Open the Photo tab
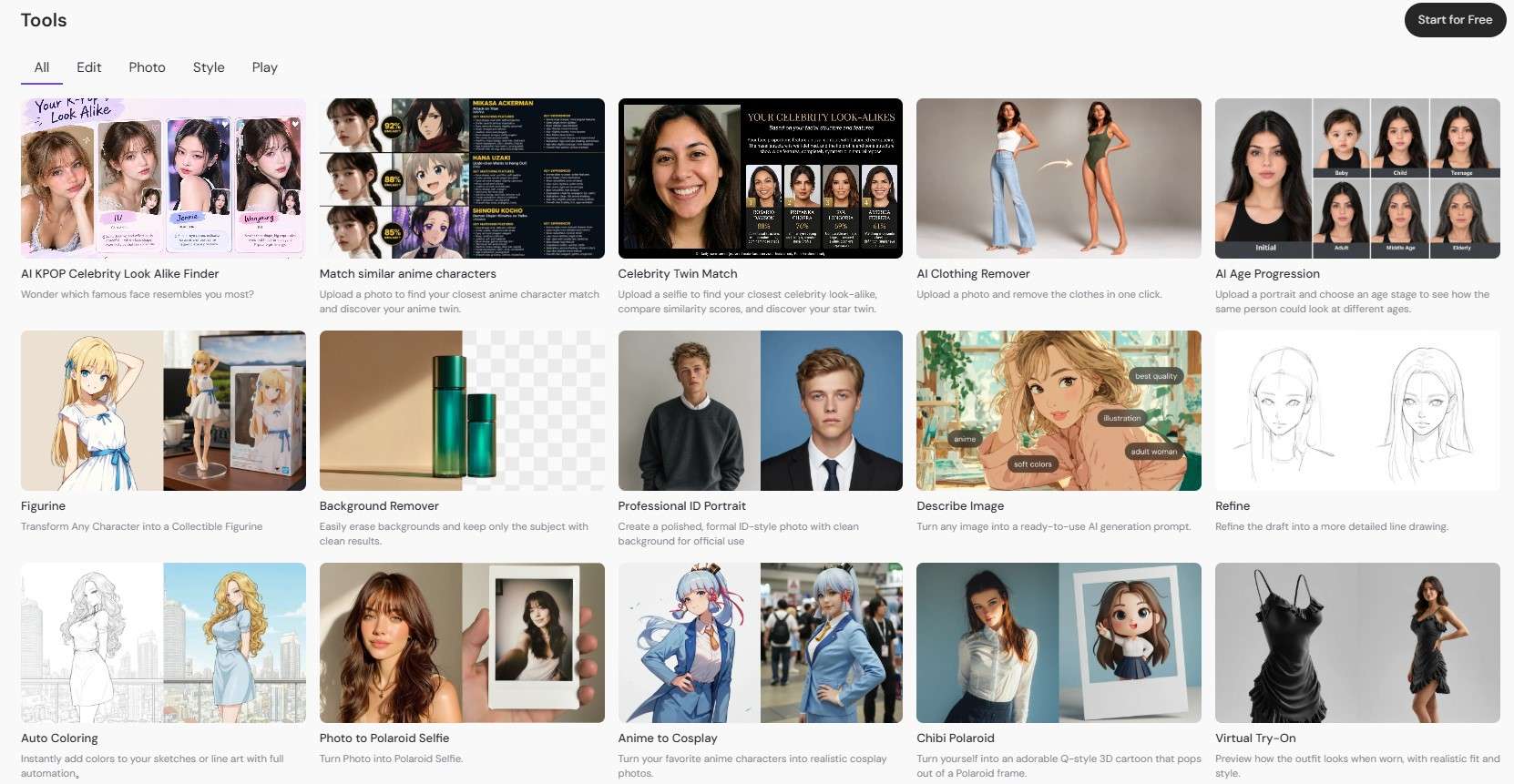1514x784 pixels. (x=147, y=67)
